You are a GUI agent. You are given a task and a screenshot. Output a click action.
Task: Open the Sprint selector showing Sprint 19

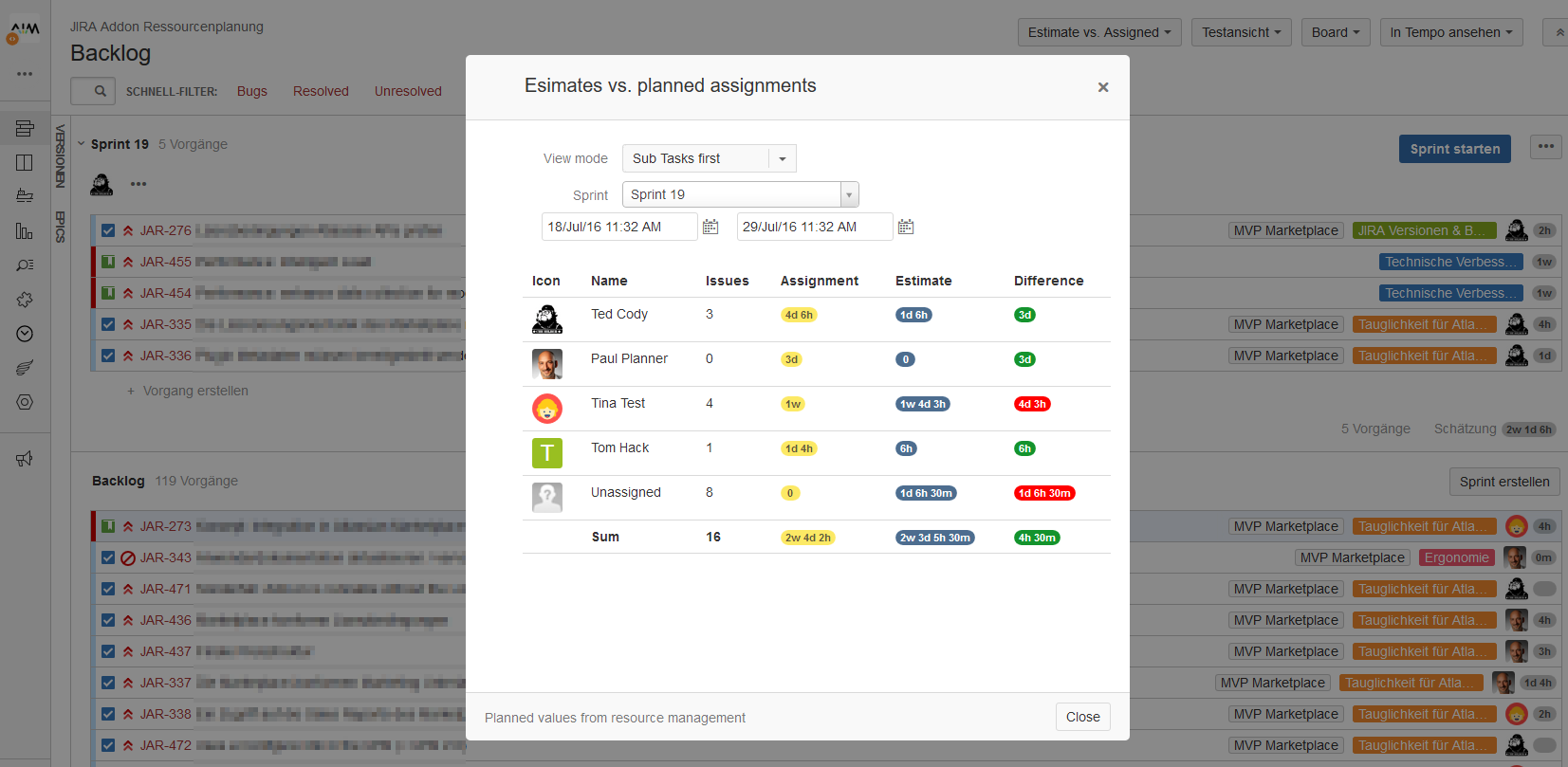point(740,194)
